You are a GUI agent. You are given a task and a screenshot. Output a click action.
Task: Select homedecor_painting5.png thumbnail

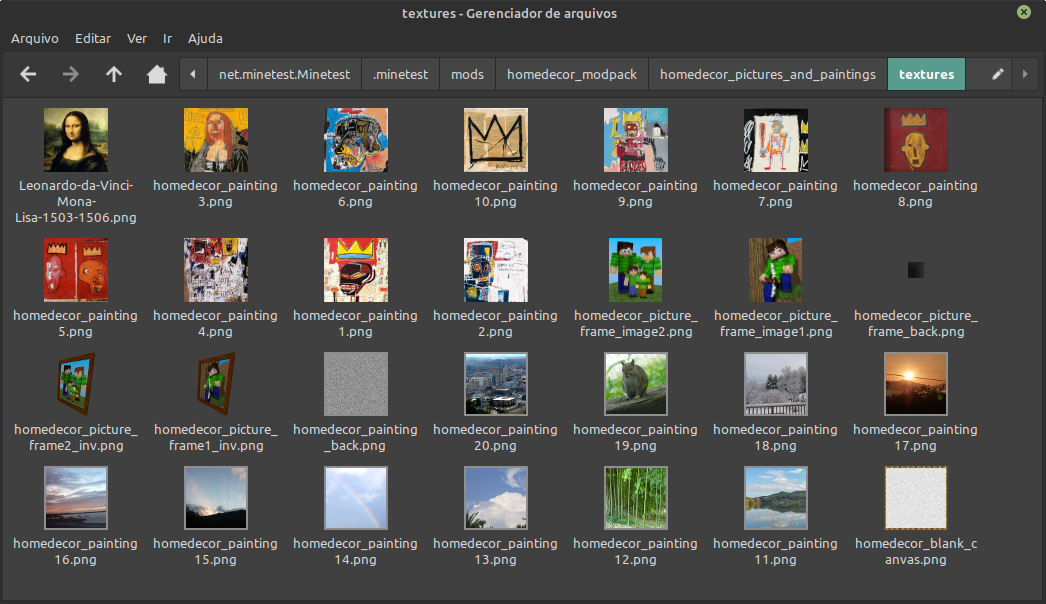(76, 270)
